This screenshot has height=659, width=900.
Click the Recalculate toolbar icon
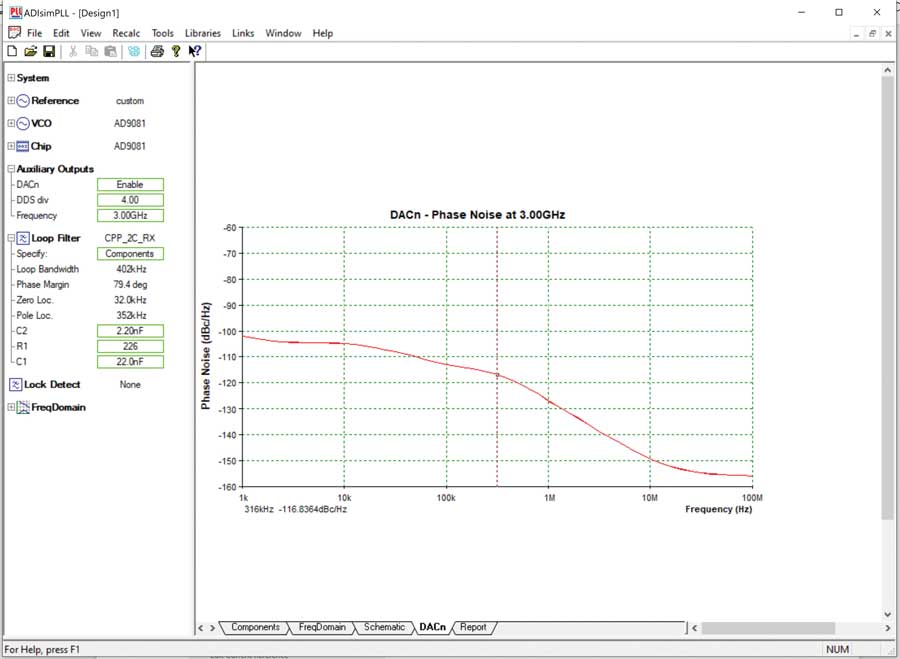(x=134, y=51)
